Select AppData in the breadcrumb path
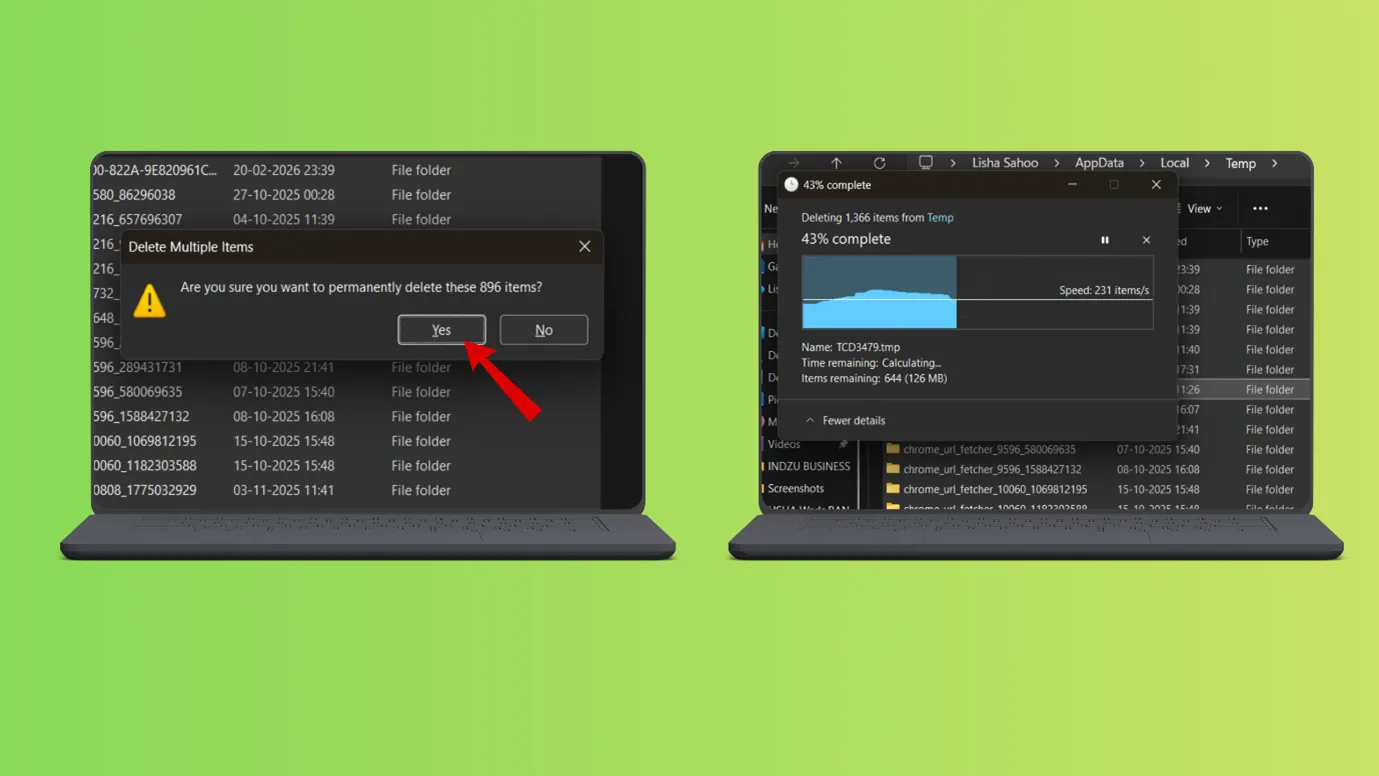Screen dimensions: 1379x776 [1099, 163]
